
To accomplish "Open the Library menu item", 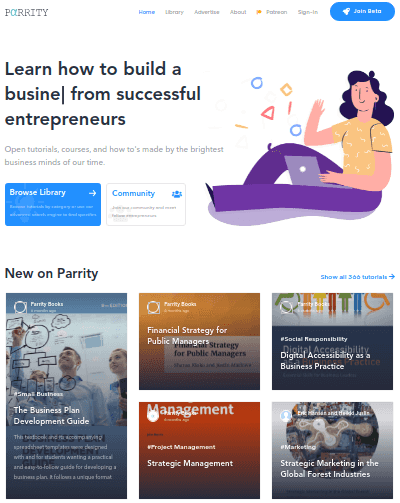I will (174, 12).
